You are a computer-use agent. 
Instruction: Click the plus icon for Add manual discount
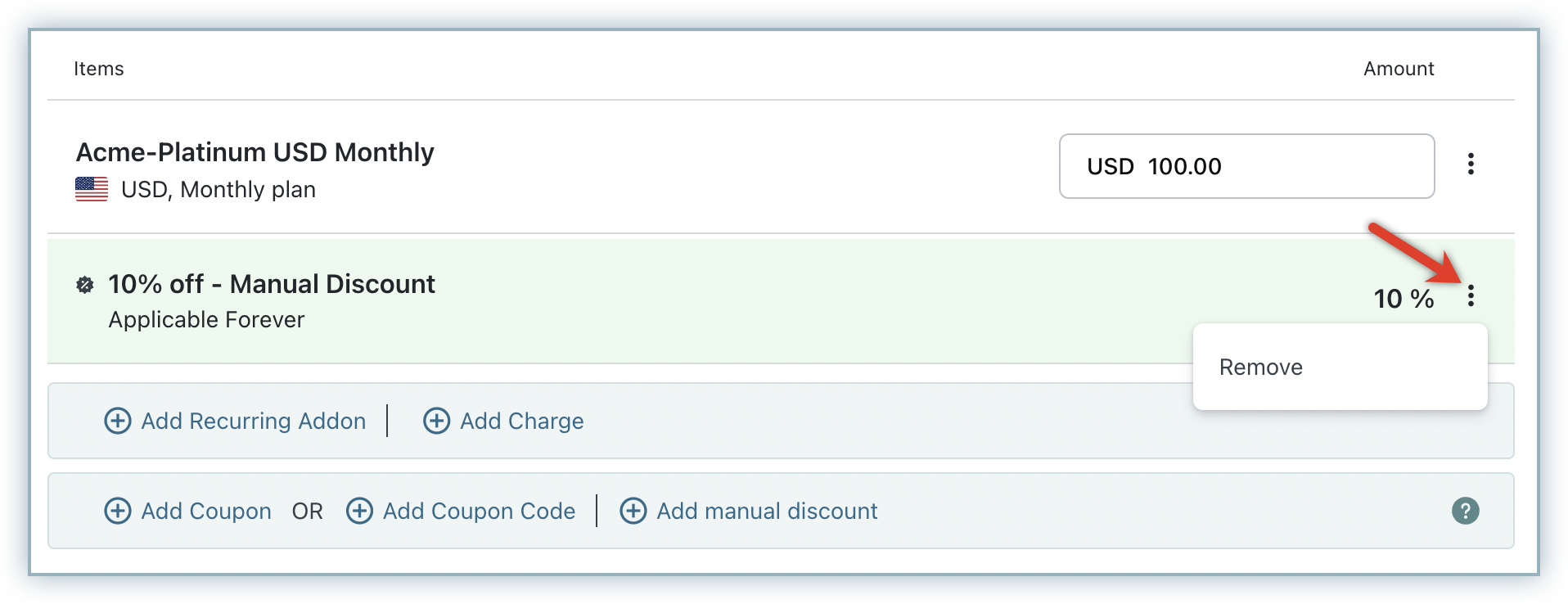633,511
